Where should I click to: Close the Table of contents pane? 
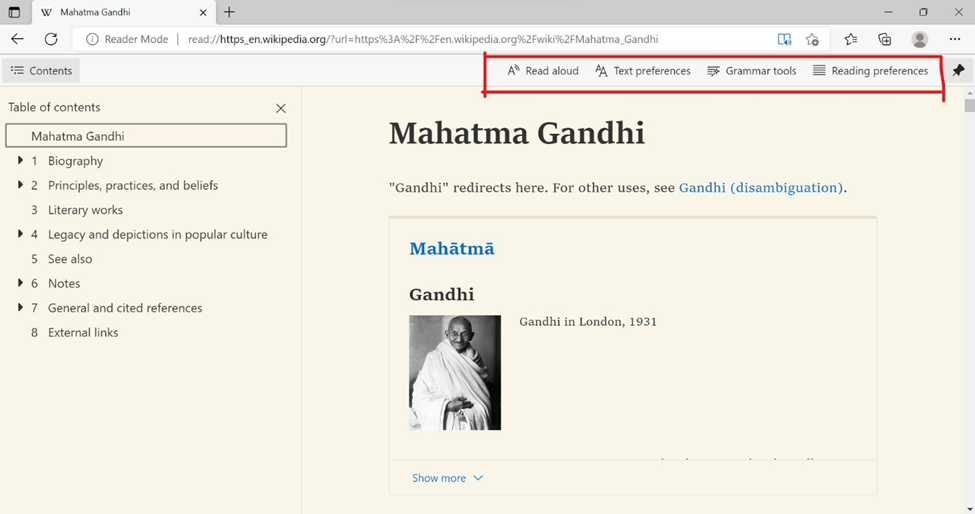coord(281,108)
